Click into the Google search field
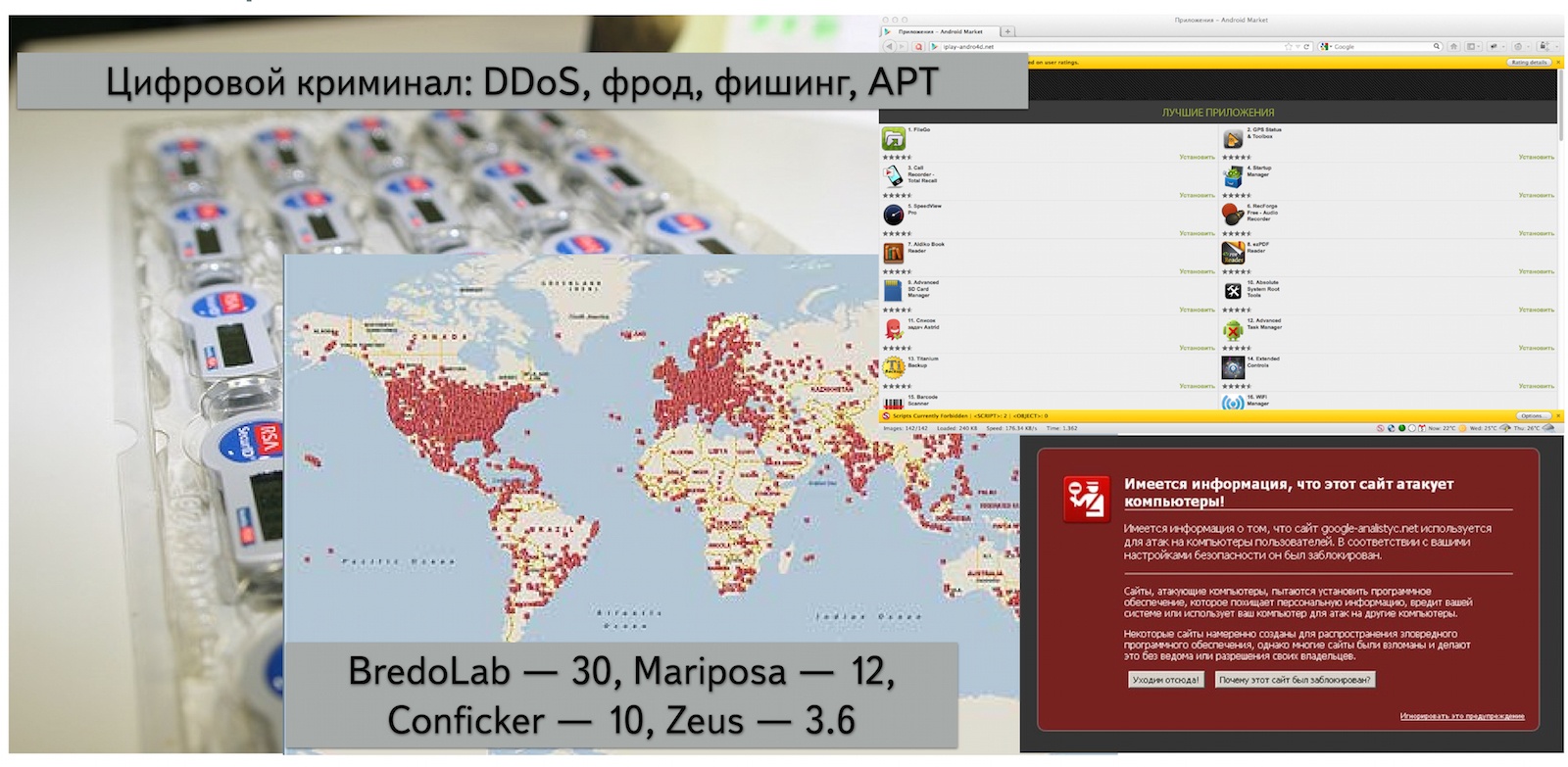The image size is (1568, 767). coord(1382,46)
